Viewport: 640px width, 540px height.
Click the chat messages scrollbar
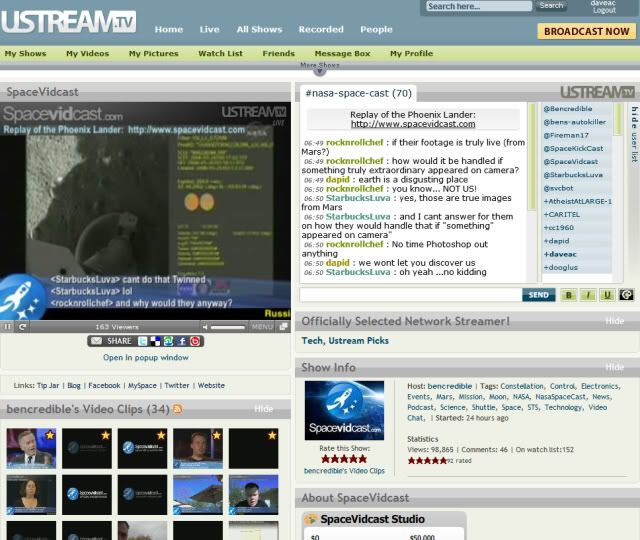[531, 157]
